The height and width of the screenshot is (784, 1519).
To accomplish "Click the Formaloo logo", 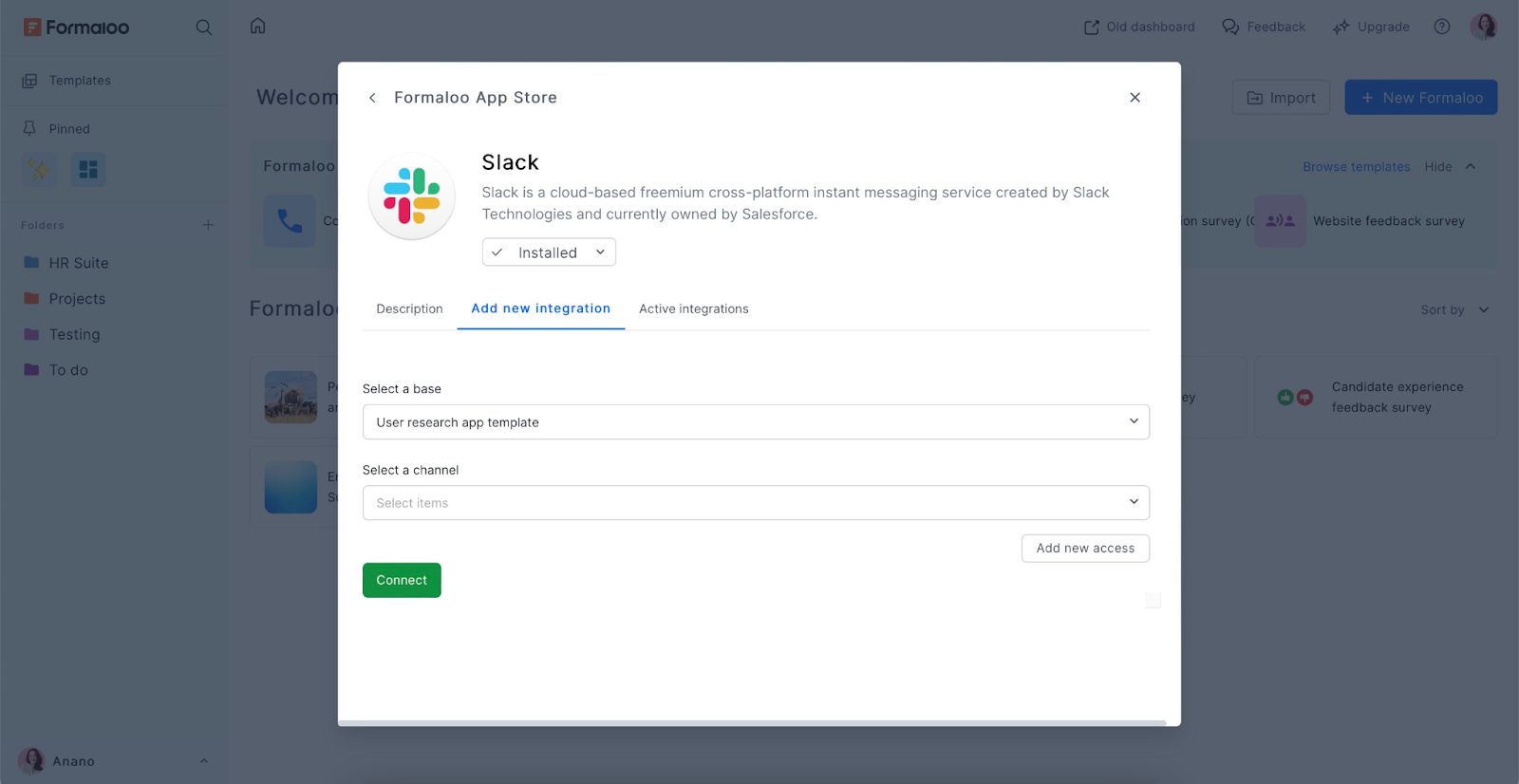I will pyautogui.click(x=76, y=28).
